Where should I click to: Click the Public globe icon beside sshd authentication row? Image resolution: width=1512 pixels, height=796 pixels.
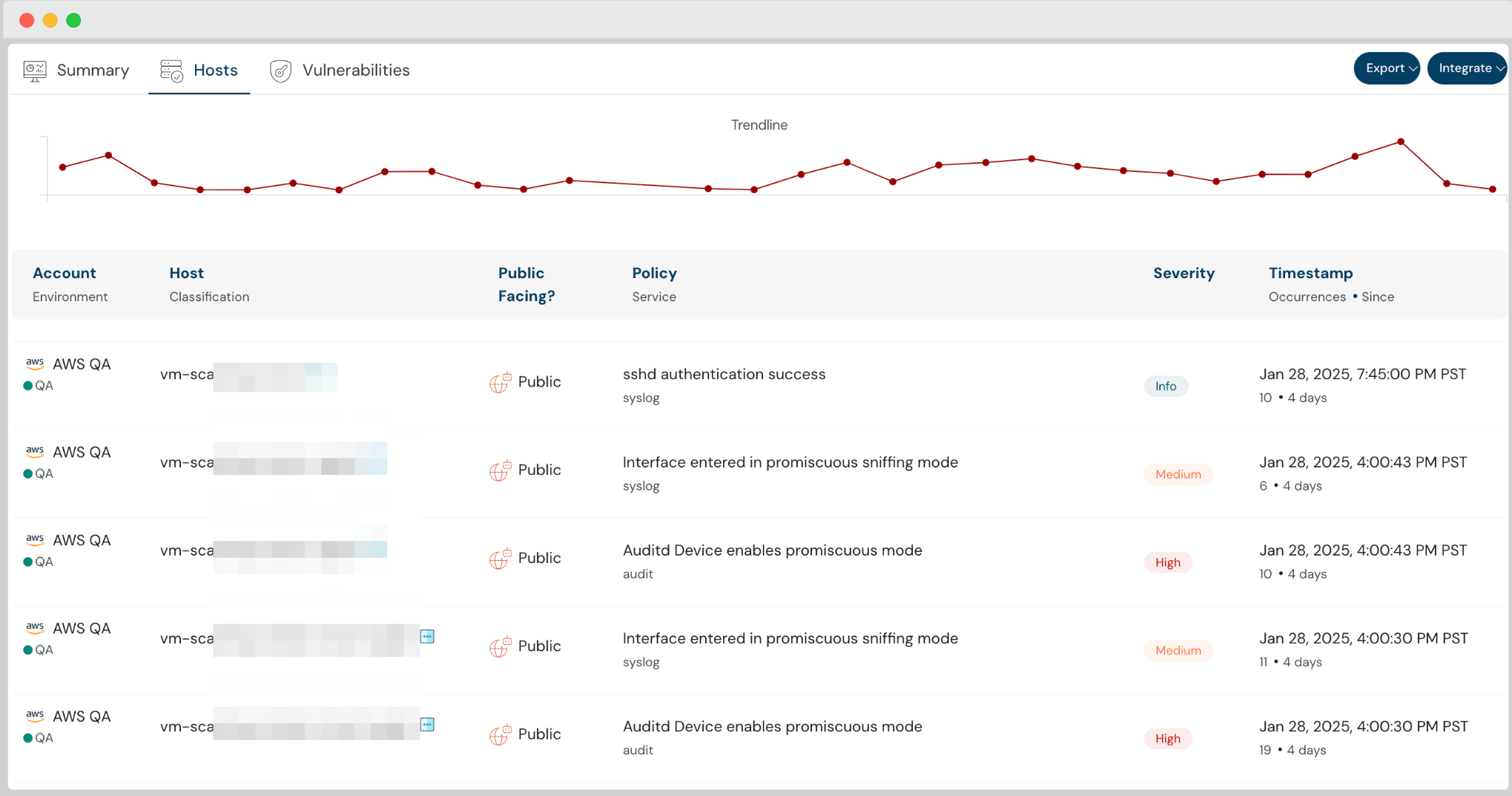pos(501,382)
